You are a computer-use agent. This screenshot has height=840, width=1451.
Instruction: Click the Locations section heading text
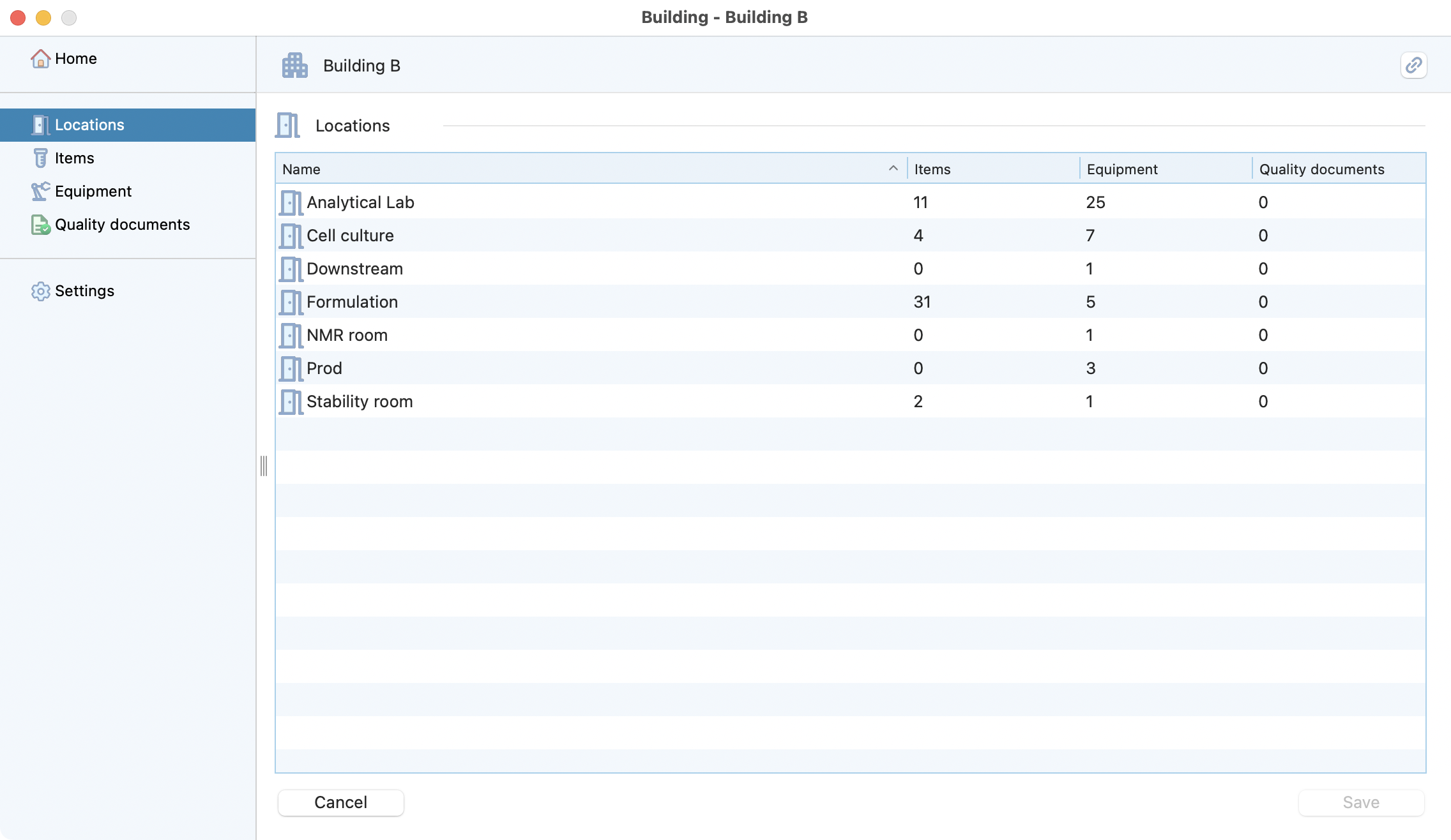353,126
